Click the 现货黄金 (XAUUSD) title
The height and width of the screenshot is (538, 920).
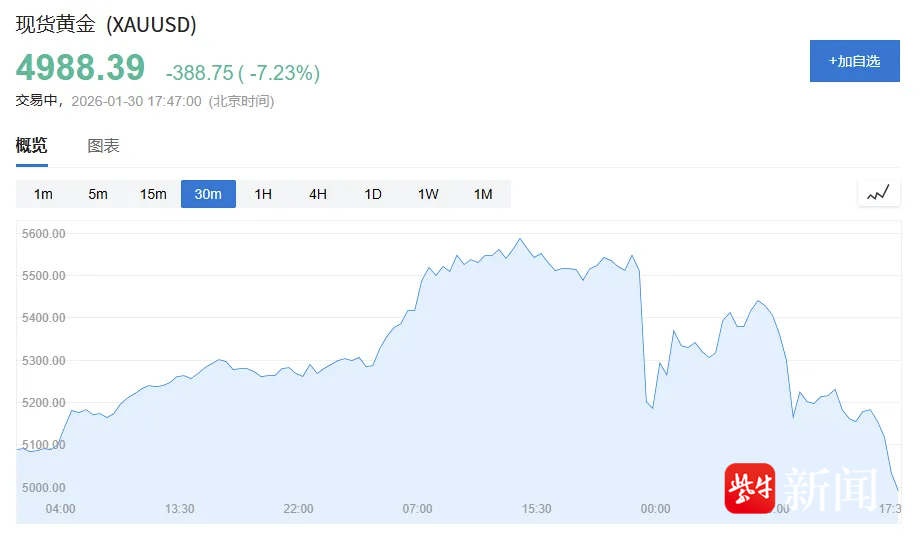pos(106,24)
